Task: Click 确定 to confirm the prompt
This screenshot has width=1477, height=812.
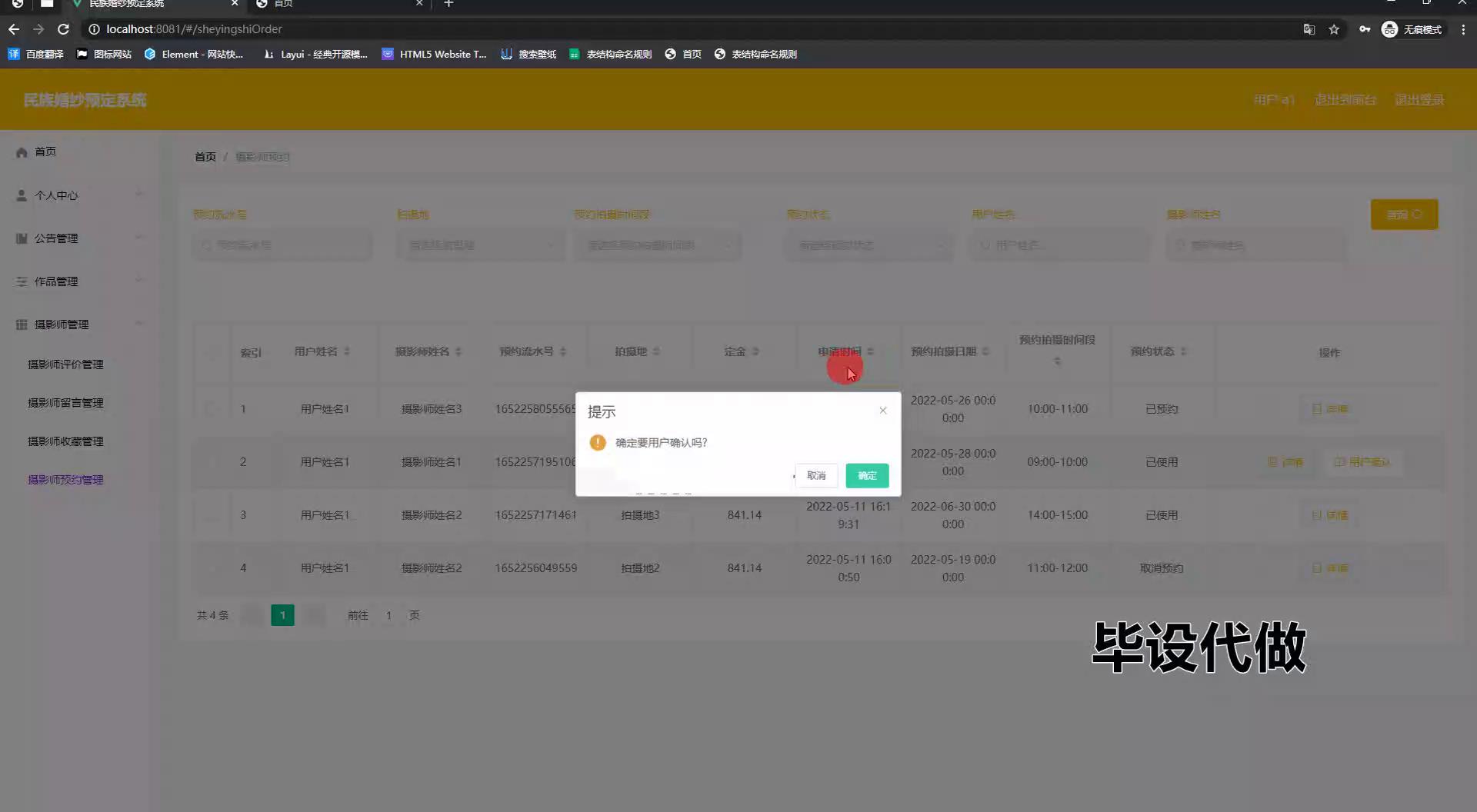Action: tap(867, 476)
